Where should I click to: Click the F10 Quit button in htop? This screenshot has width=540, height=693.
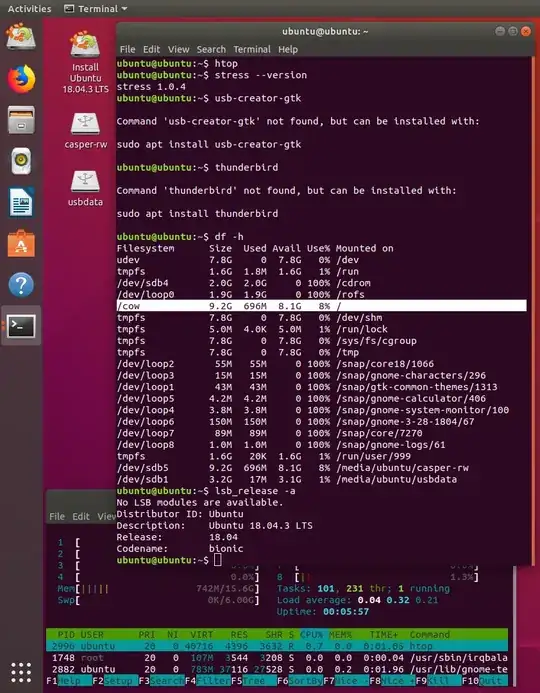coord(485,681)
